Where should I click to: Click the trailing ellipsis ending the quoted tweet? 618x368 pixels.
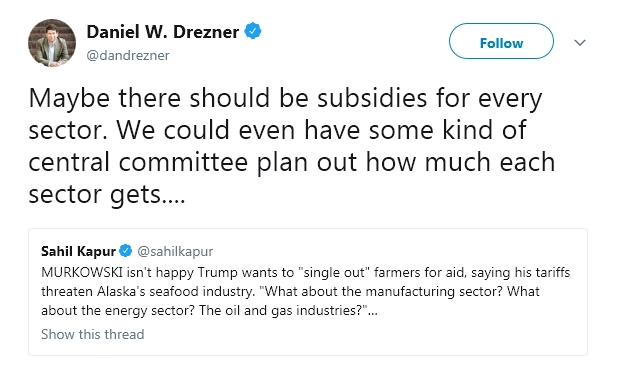click(x=373, y=311)
